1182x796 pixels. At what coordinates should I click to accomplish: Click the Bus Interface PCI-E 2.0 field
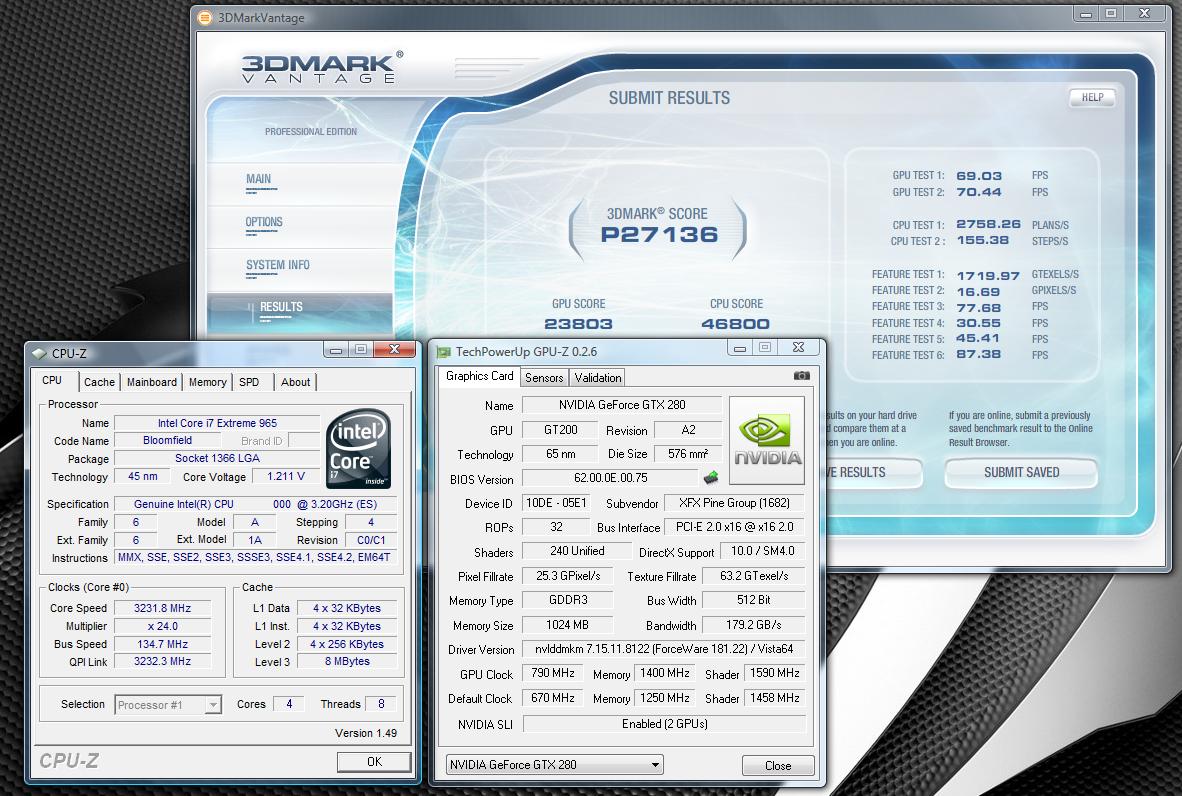point(734,527)
